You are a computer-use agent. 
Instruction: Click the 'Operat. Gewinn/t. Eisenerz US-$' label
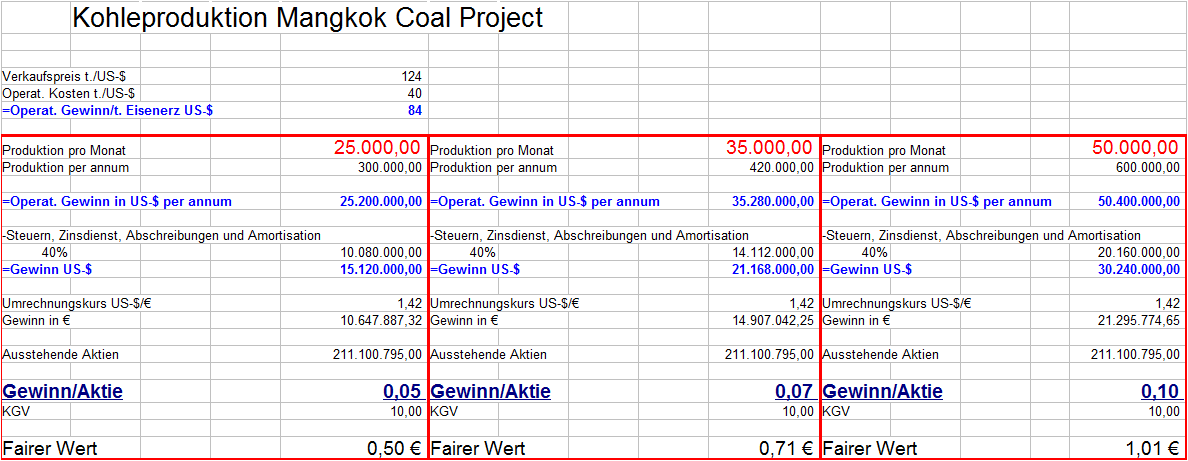coord(107,110)
